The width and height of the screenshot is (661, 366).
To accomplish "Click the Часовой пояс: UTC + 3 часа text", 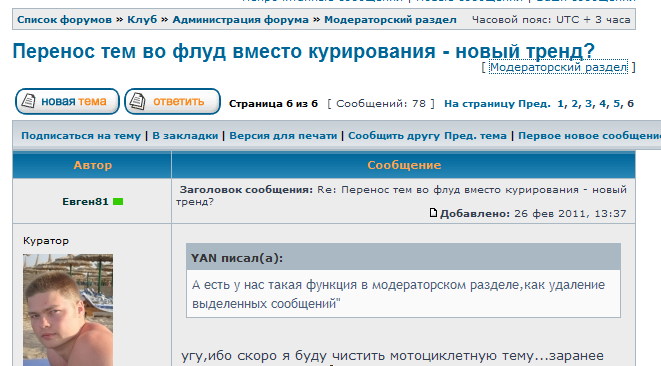I will click(551, 20).
